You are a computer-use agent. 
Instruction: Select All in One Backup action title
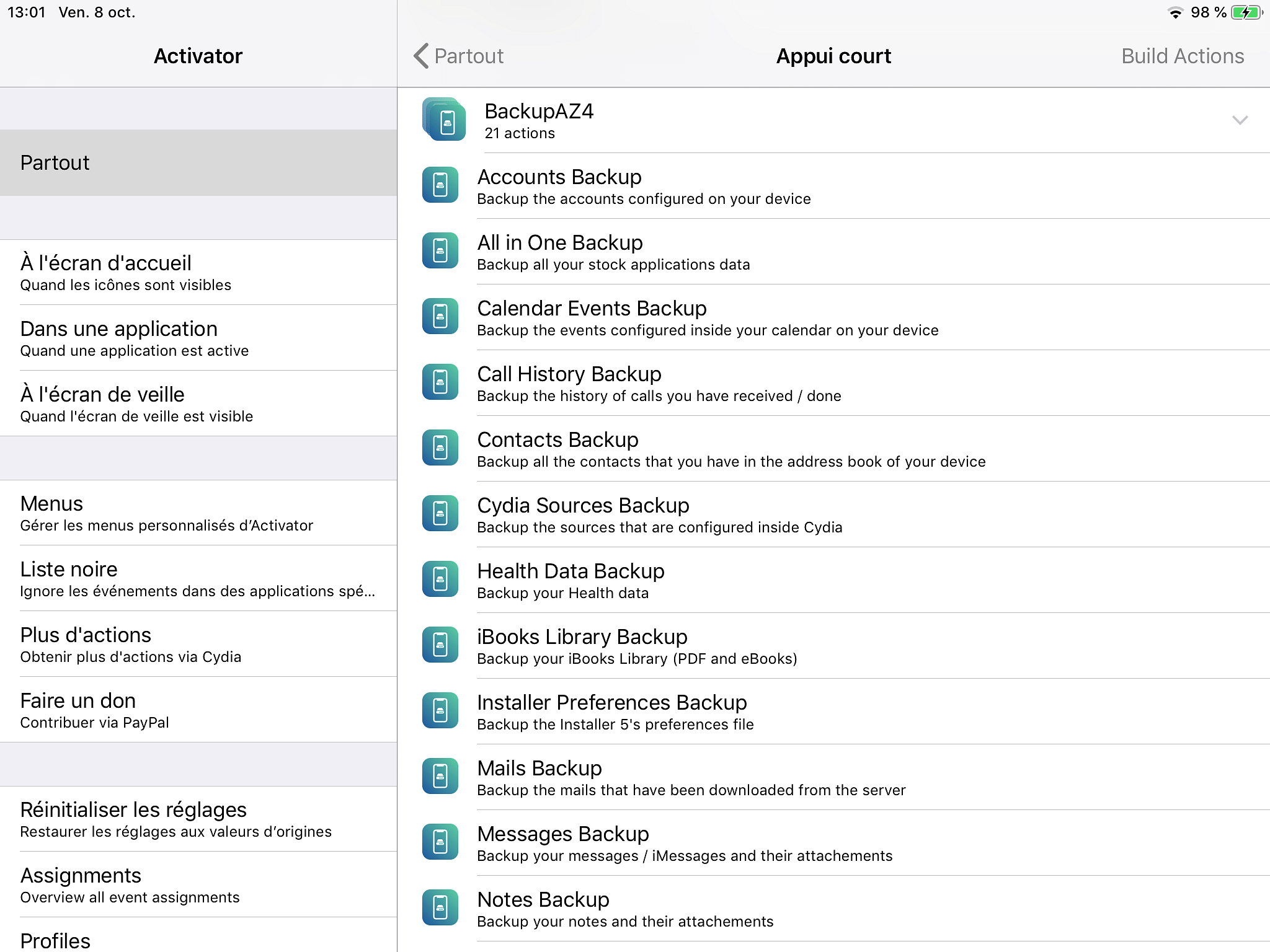pyautogui.click(x=560, y=243)
